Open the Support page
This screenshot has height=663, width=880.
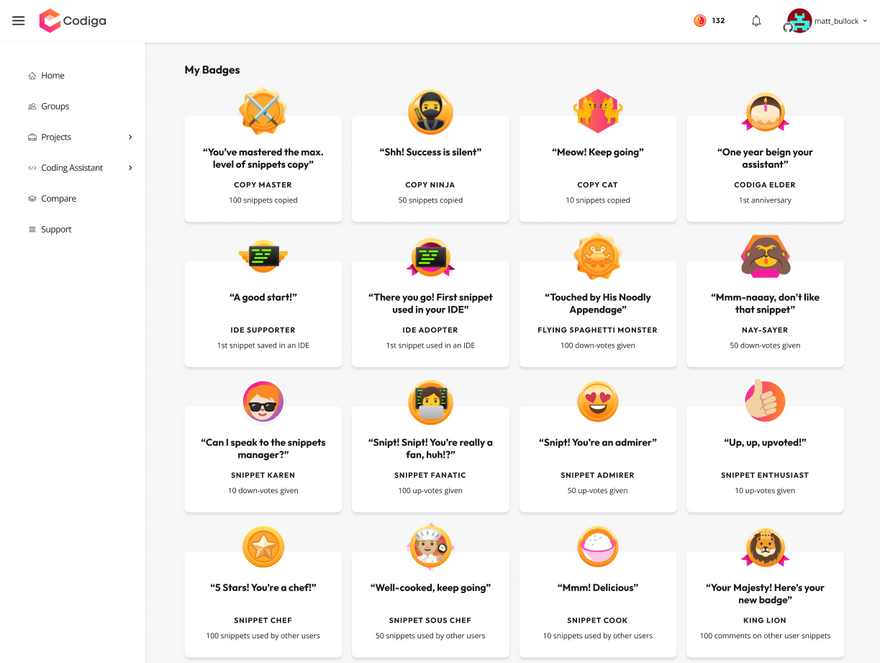[x=56, y=229]
